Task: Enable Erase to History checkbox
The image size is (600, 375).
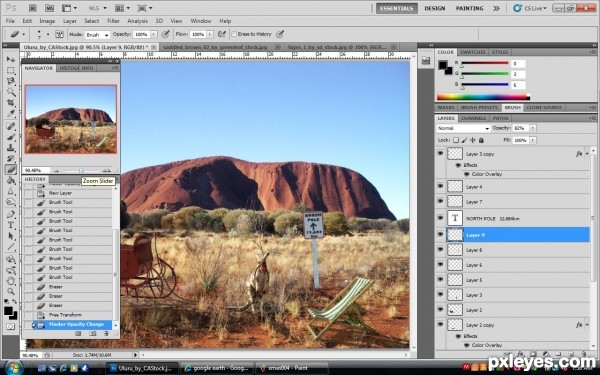Action: (x=234, y=34)
